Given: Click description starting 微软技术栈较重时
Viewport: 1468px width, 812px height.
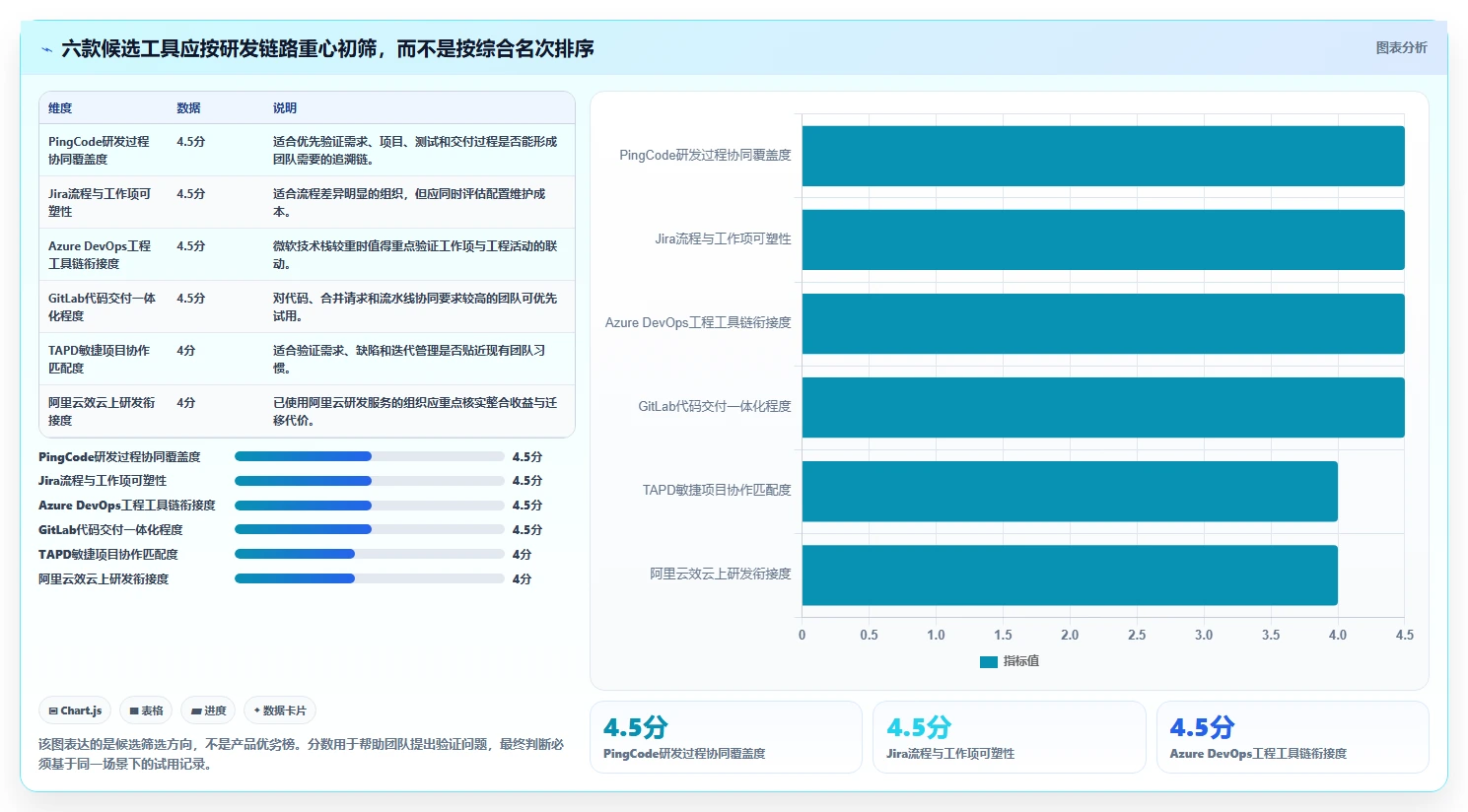Looking at the screenshot, I should 415,254.
